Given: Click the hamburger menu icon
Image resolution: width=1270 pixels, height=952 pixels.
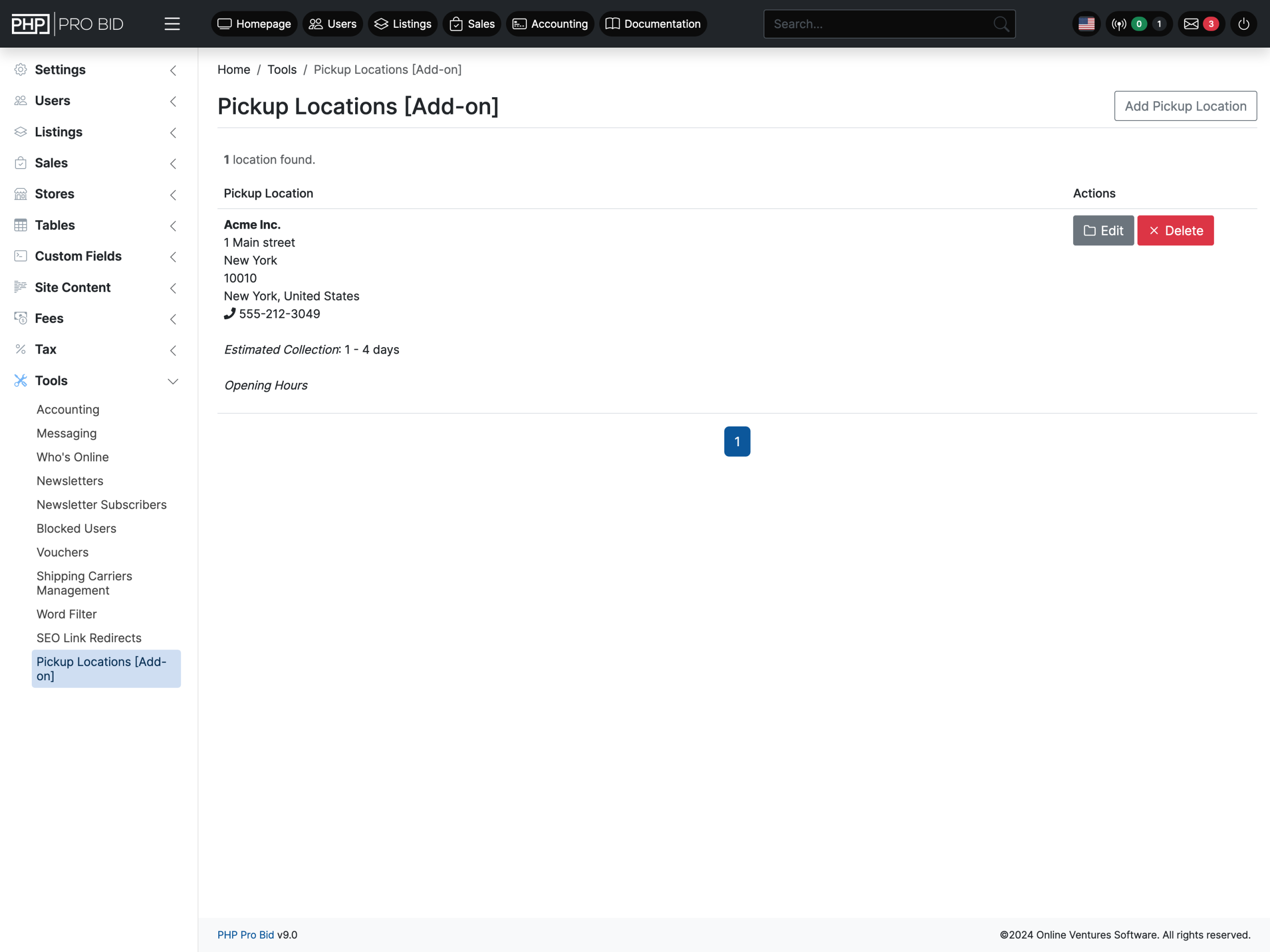Looking at the screenshot, I should pyautogui.click(x=172, y=24).
